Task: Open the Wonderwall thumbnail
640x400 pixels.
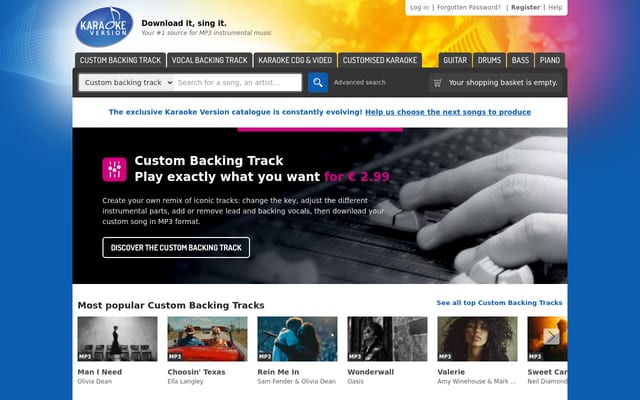Action: (387, 339)
